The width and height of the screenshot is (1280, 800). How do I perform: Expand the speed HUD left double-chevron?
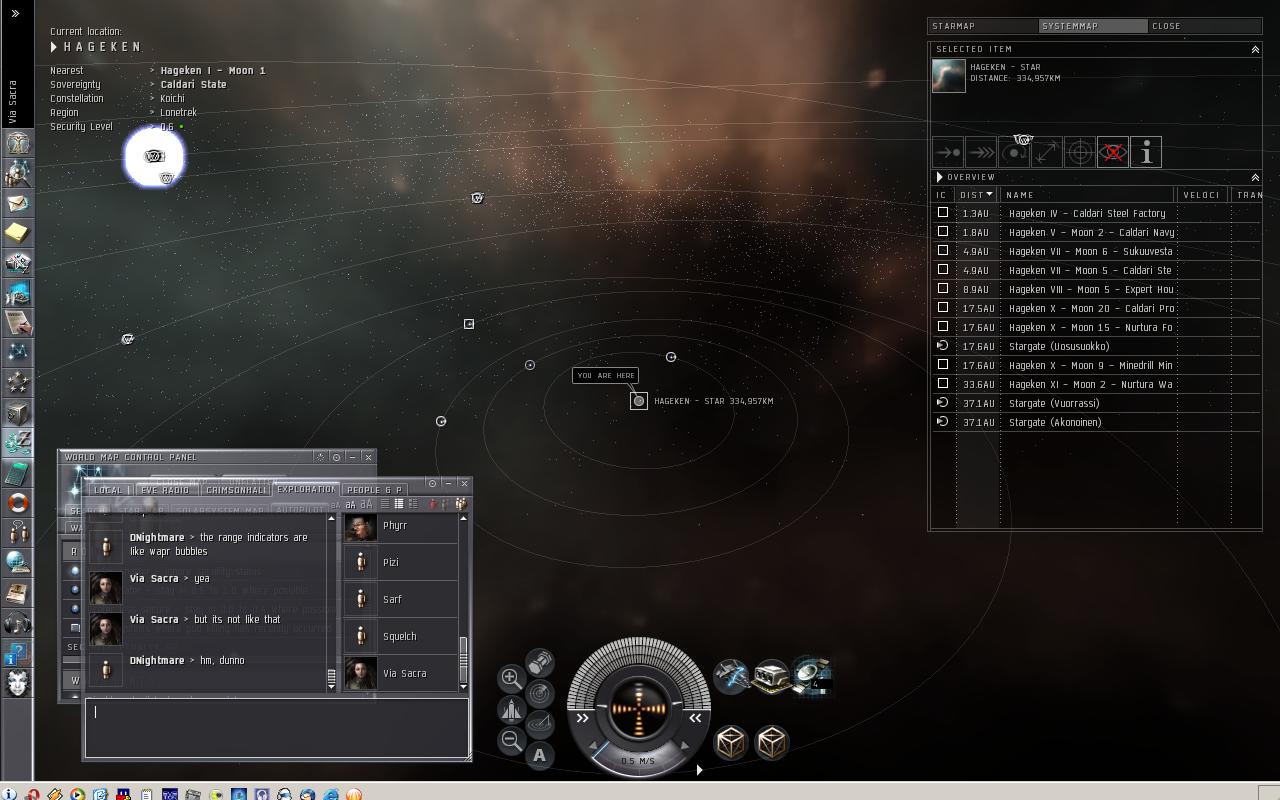click(x=582, y=718)
